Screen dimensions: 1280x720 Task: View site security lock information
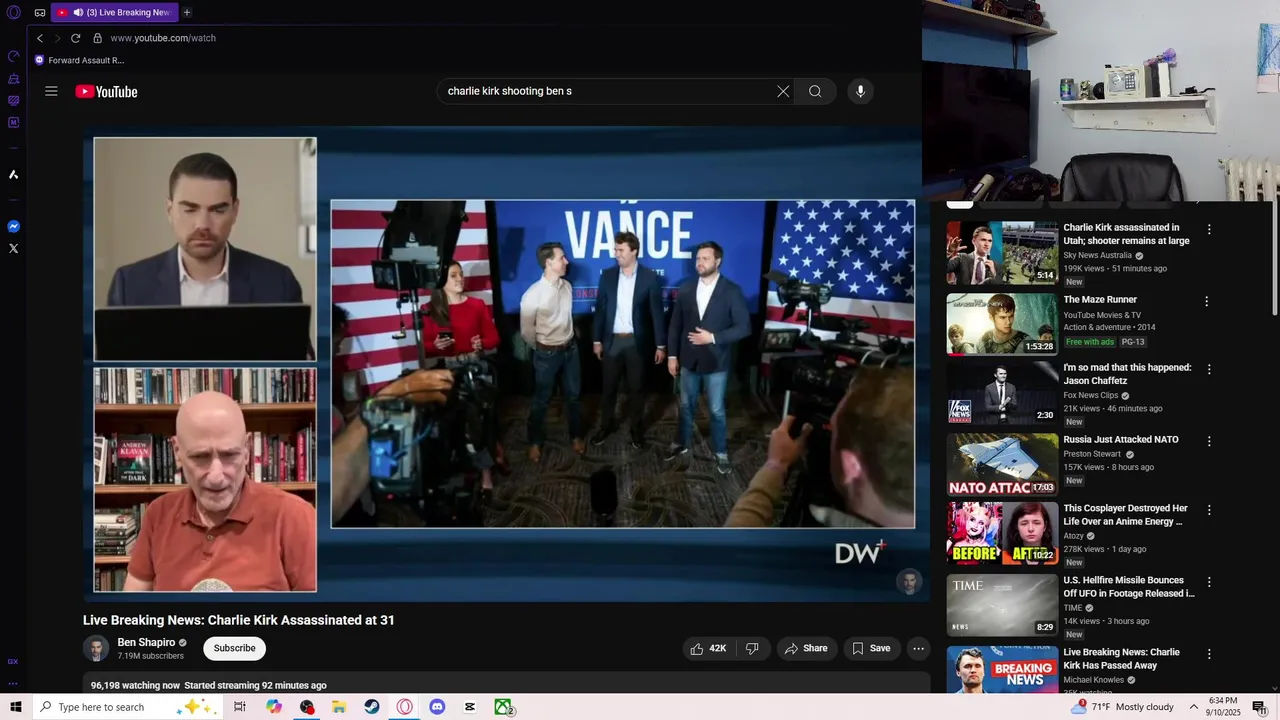98,38
